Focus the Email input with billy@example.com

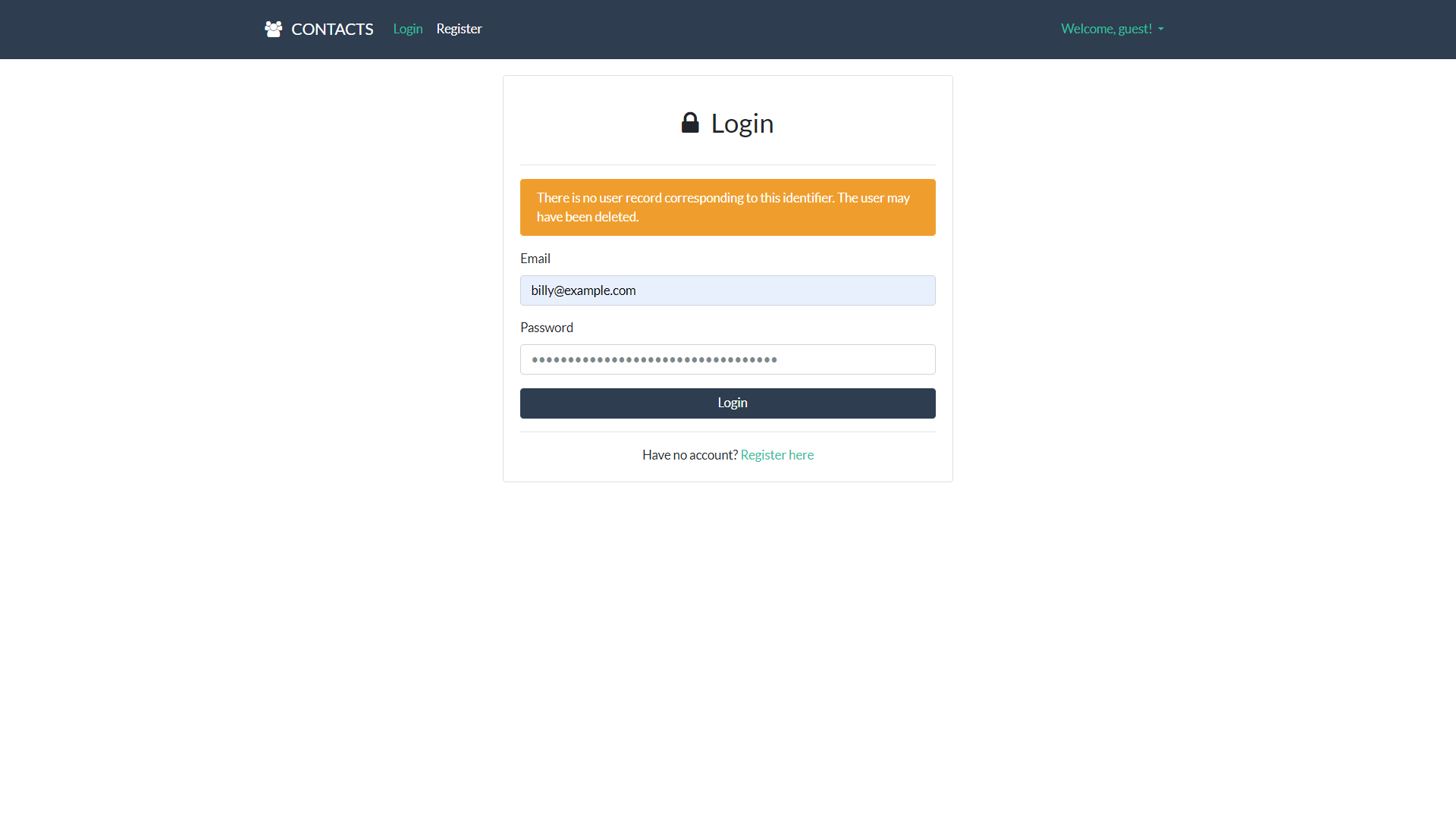tap(727, 290)
